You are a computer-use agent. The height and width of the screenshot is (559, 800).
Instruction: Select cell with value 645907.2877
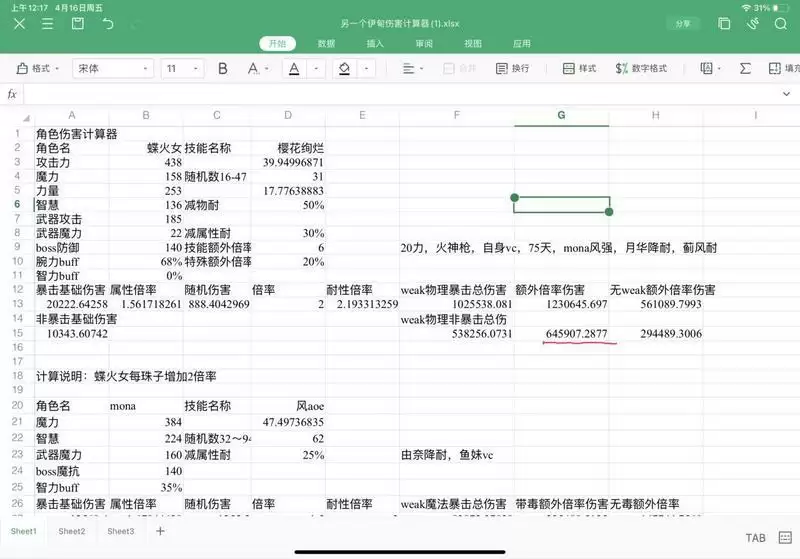561,334
